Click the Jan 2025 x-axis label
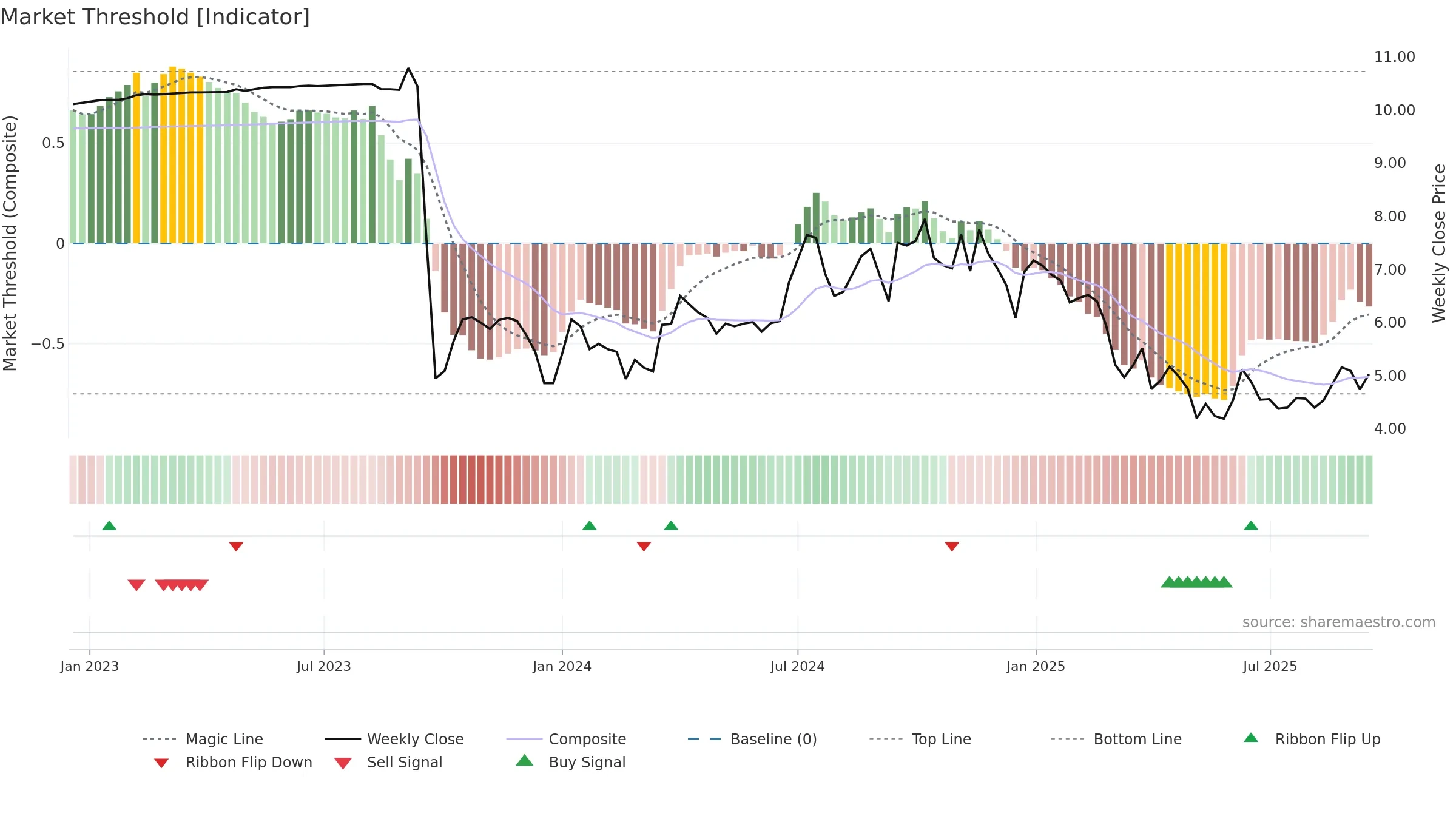1456x819 pixels. point(1036,666)
